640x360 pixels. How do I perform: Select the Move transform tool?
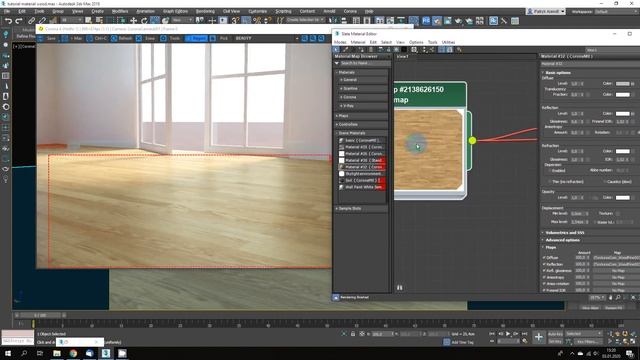133,20
